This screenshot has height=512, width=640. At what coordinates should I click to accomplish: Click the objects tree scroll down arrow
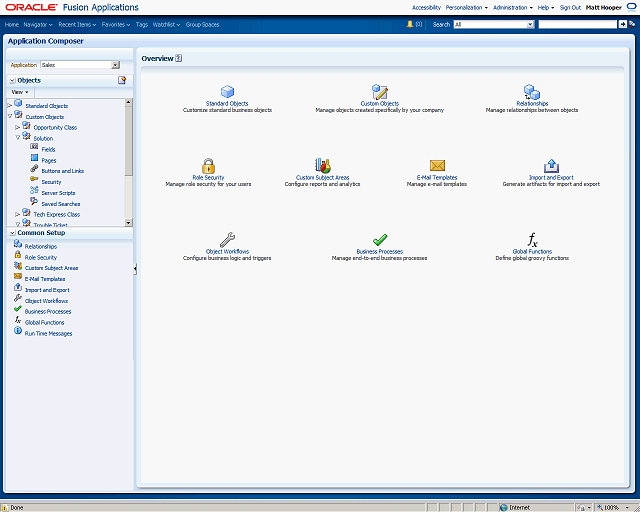(129, 223)
